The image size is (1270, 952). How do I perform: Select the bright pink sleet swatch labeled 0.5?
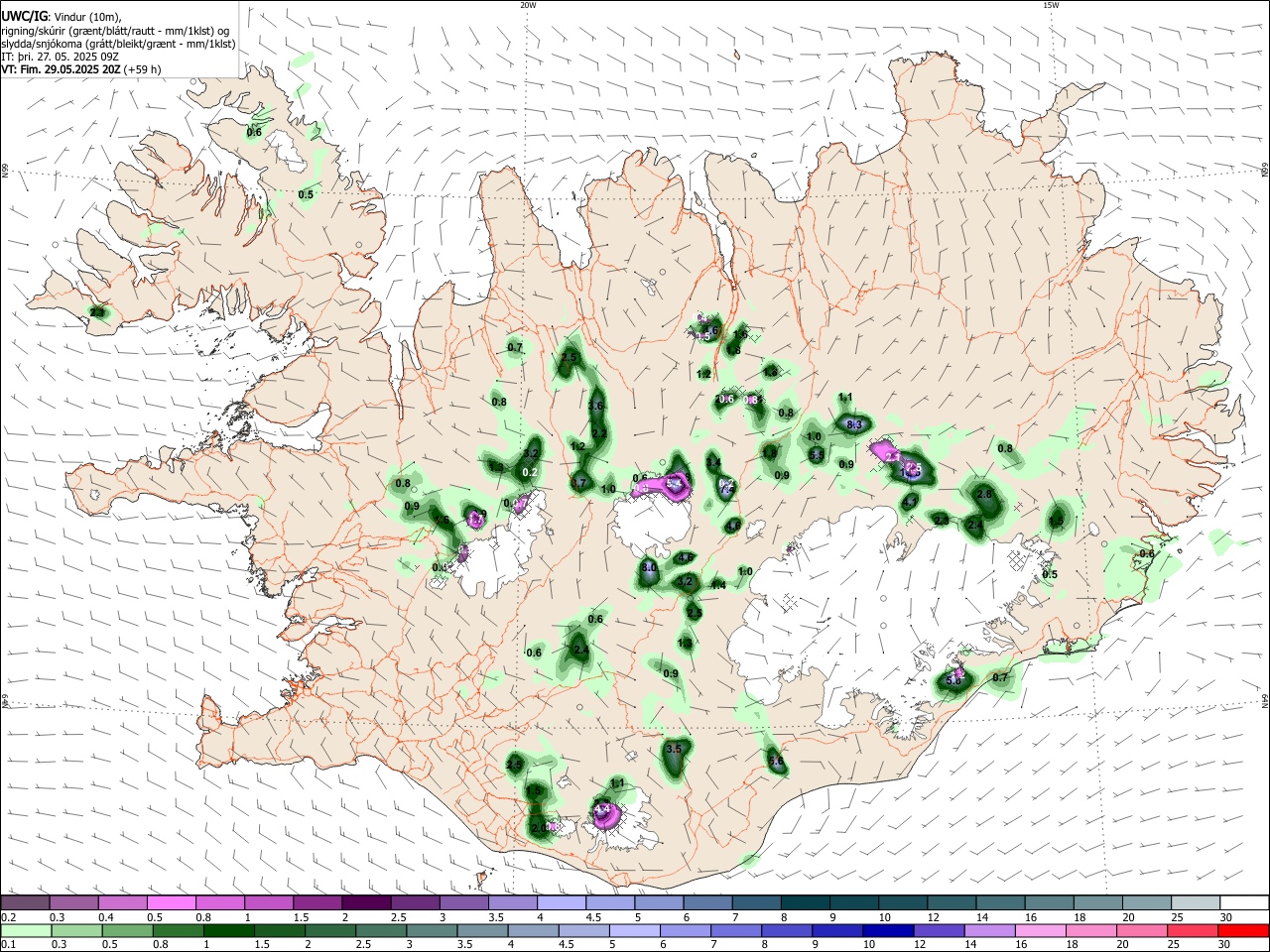click(x=171, y=902)
